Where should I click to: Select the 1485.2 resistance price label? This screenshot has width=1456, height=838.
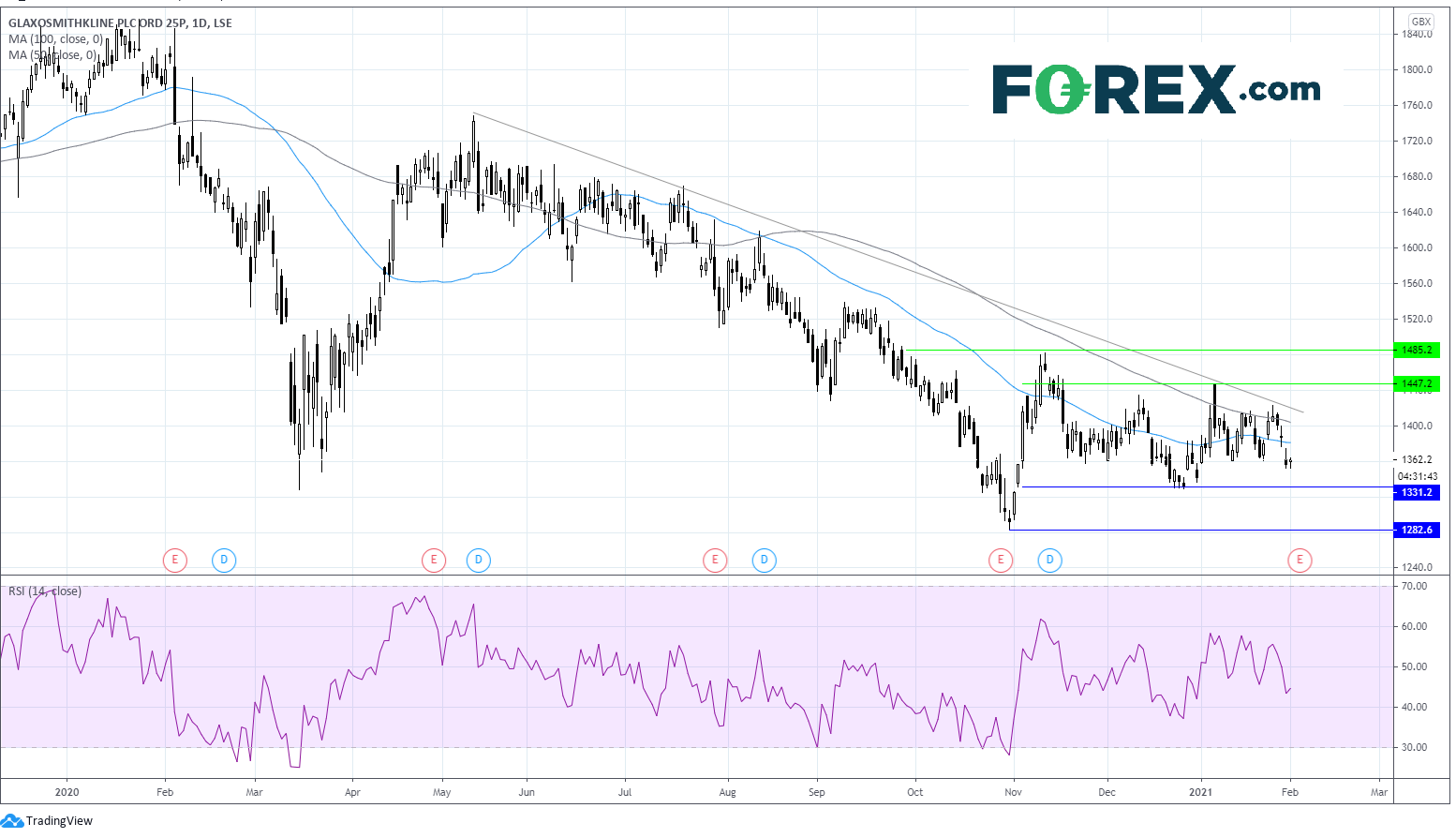click(1416, 350)
